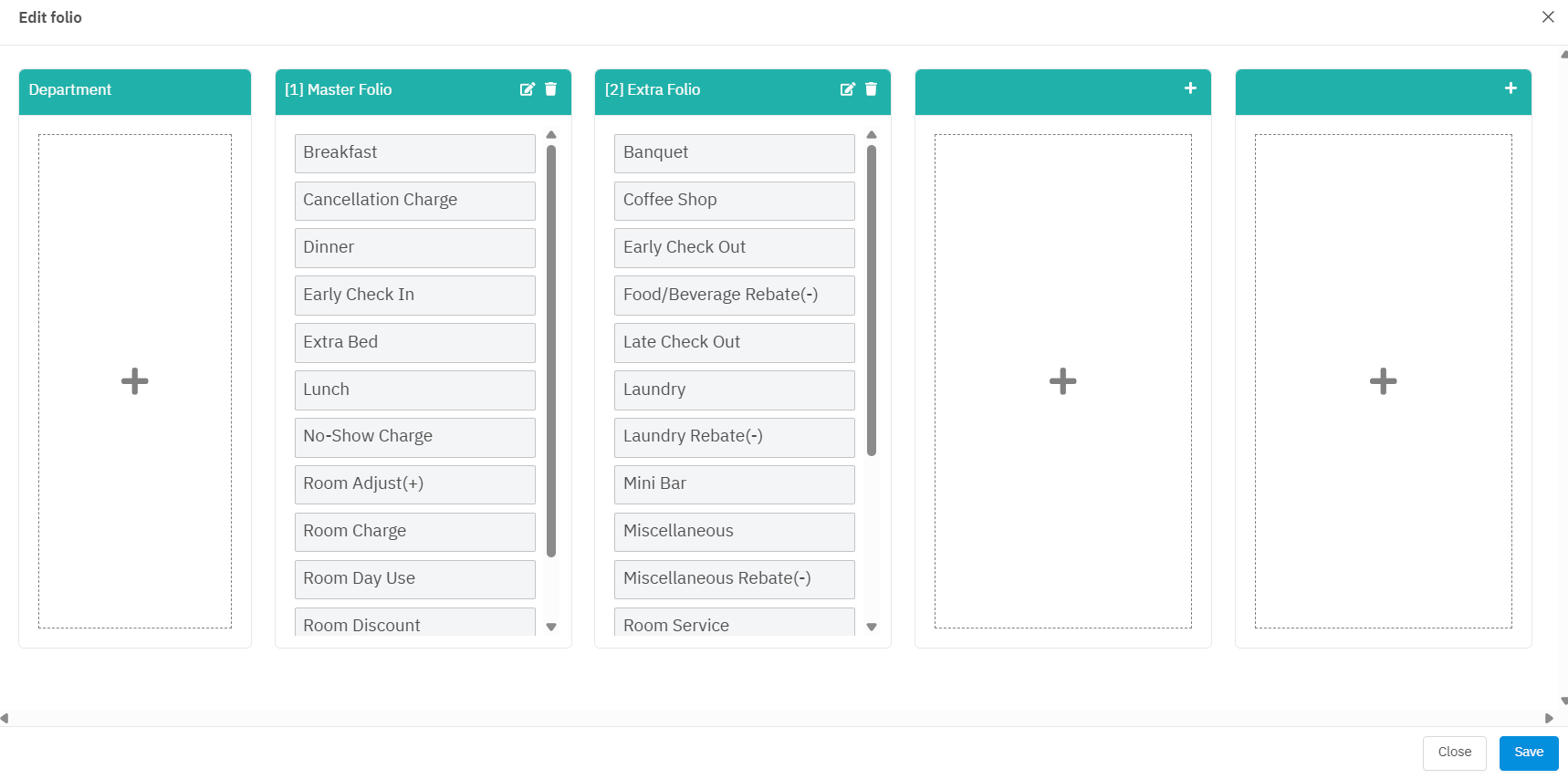
Task: Add a new folio with third column plus icon
Action: coord(1190,88)
